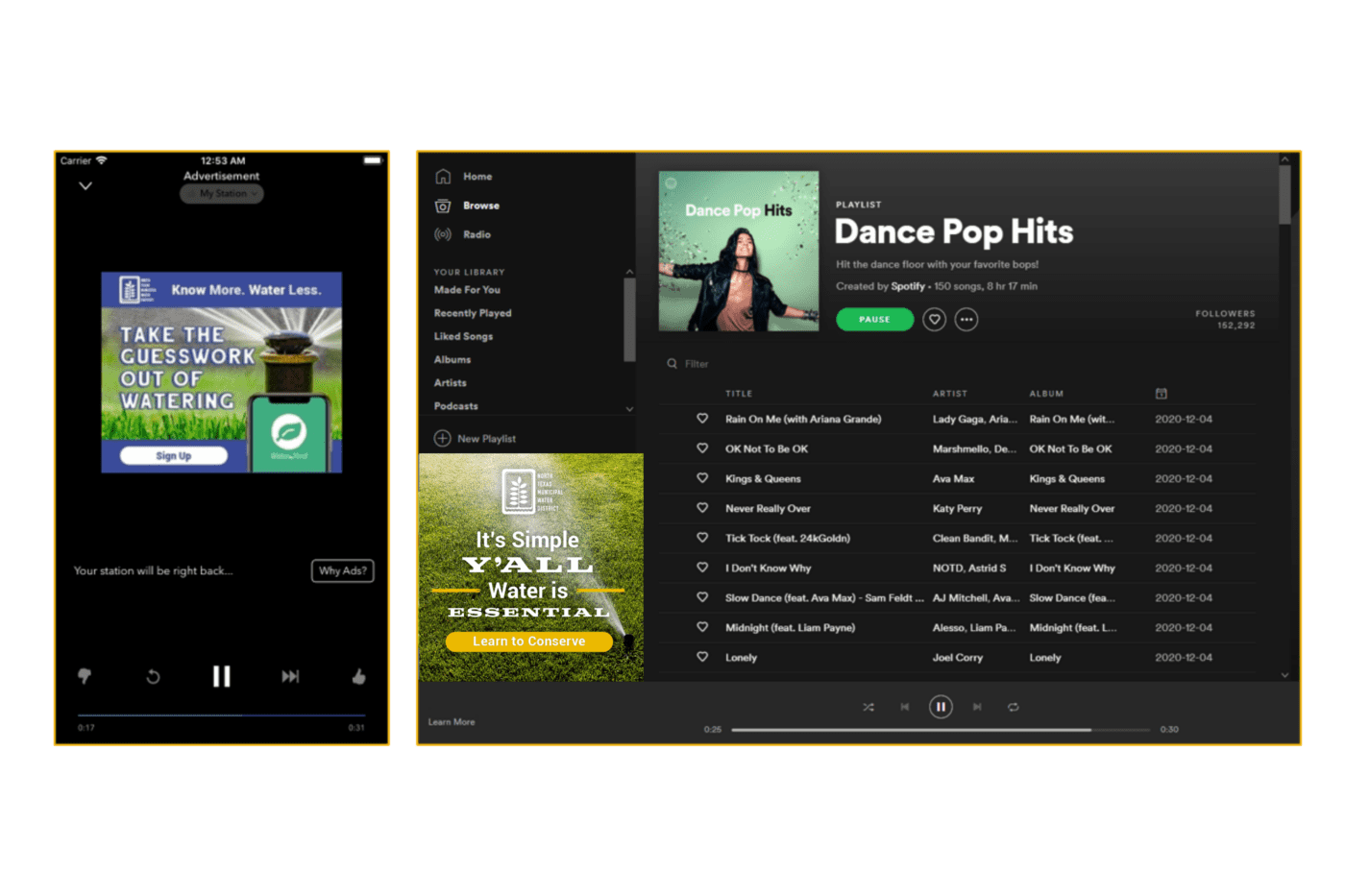Click thumbs down on mobile player
The width and height of the screenshot is (1345, 896).
click(x=85, y=676)
